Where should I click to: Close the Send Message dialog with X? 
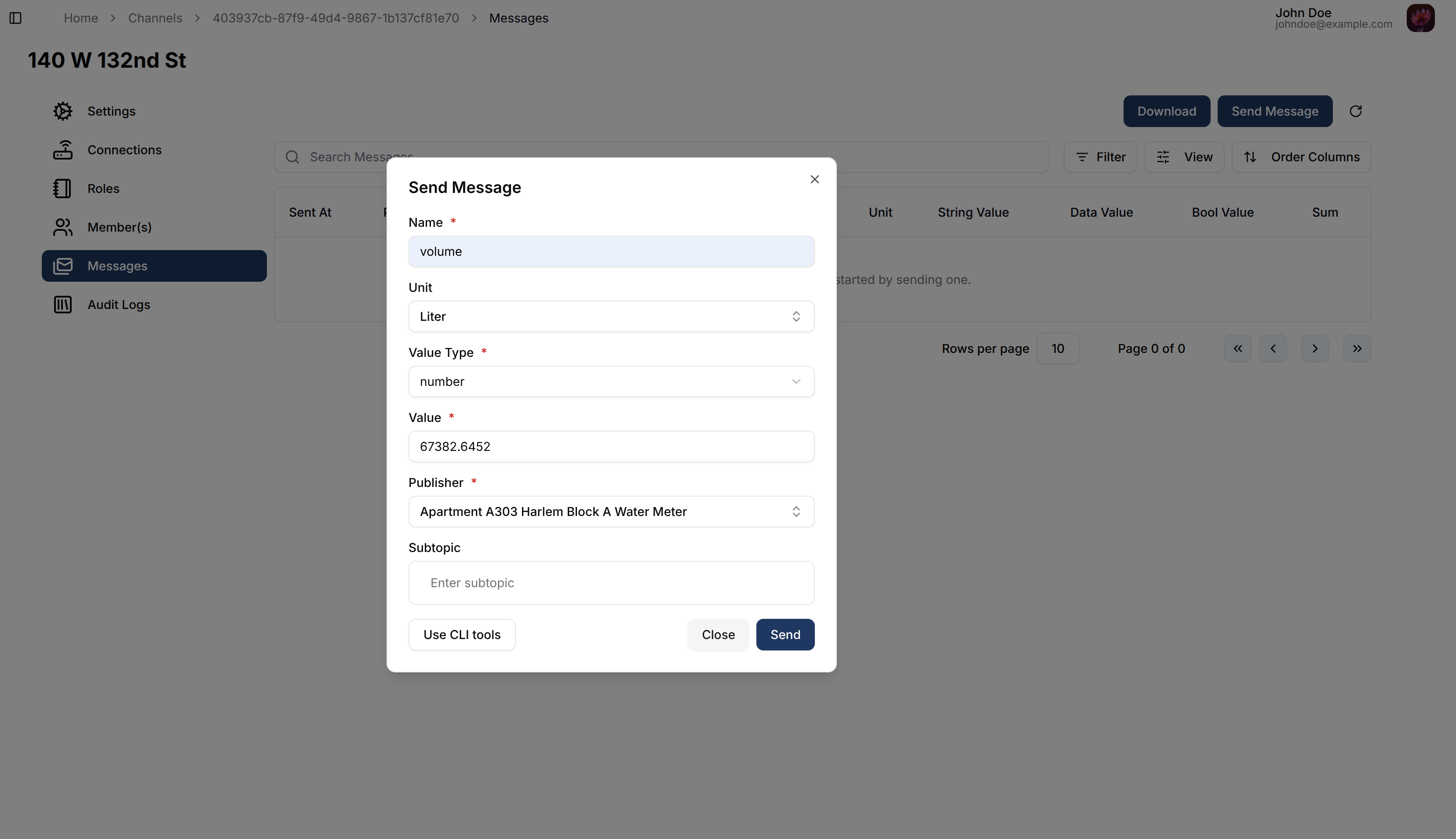coord(814,179)
